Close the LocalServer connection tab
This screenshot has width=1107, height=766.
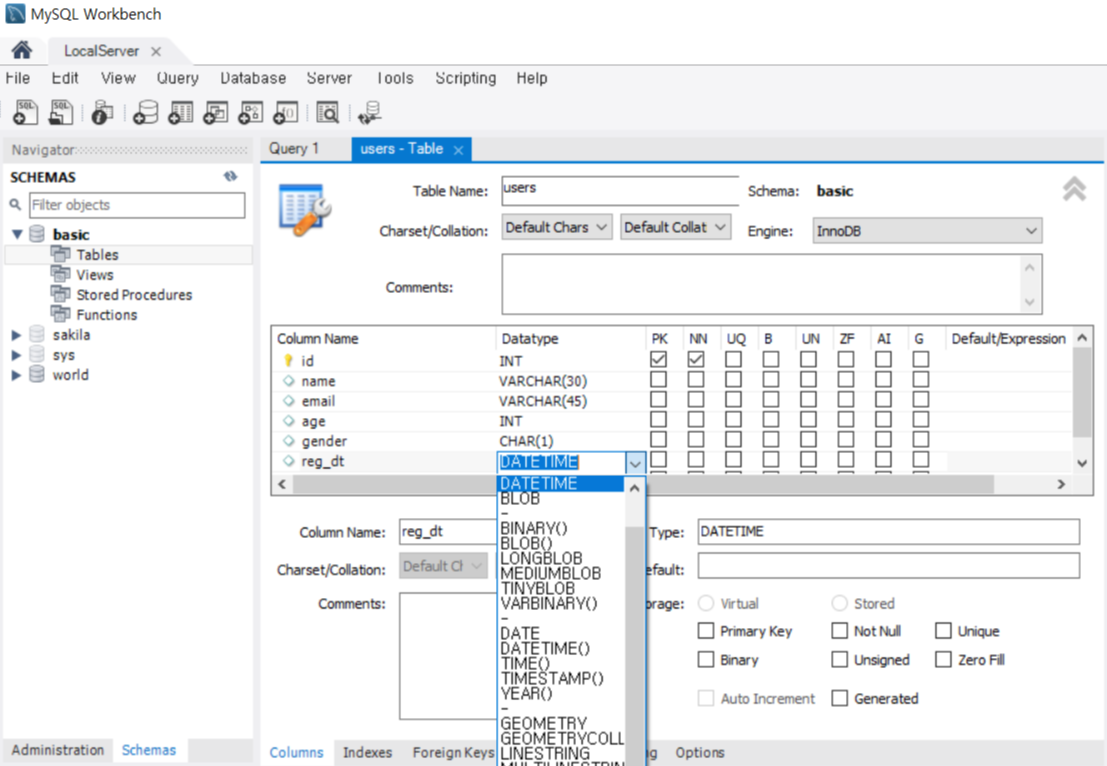[x=156, y=52]
